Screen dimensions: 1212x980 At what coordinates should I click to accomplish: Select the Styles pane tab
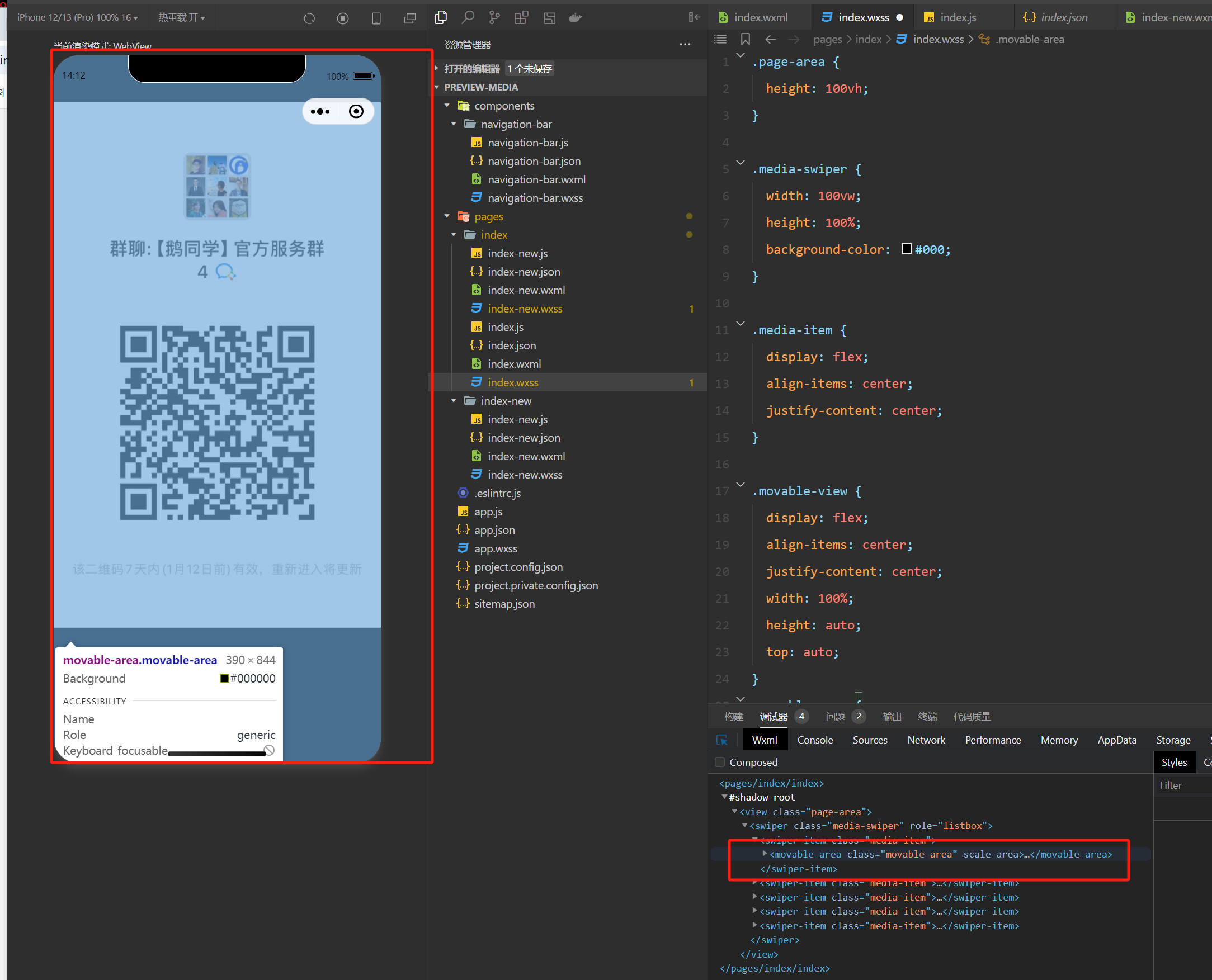pyautogui.click(x=1174, y=762)
